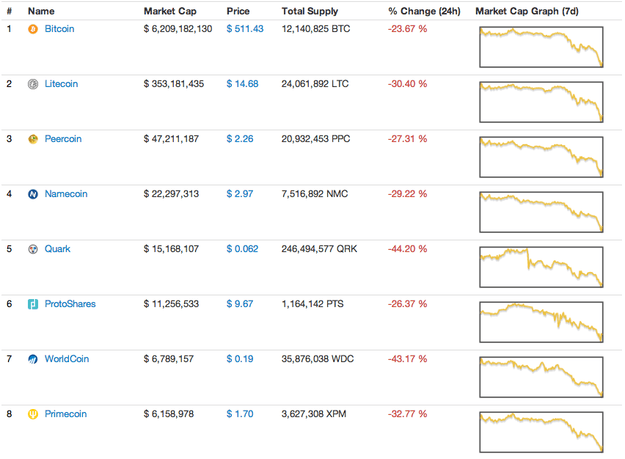Screen dimensions: 625x459
Task: Open the WorldCoin name link
Action: [x=67, y=359]
